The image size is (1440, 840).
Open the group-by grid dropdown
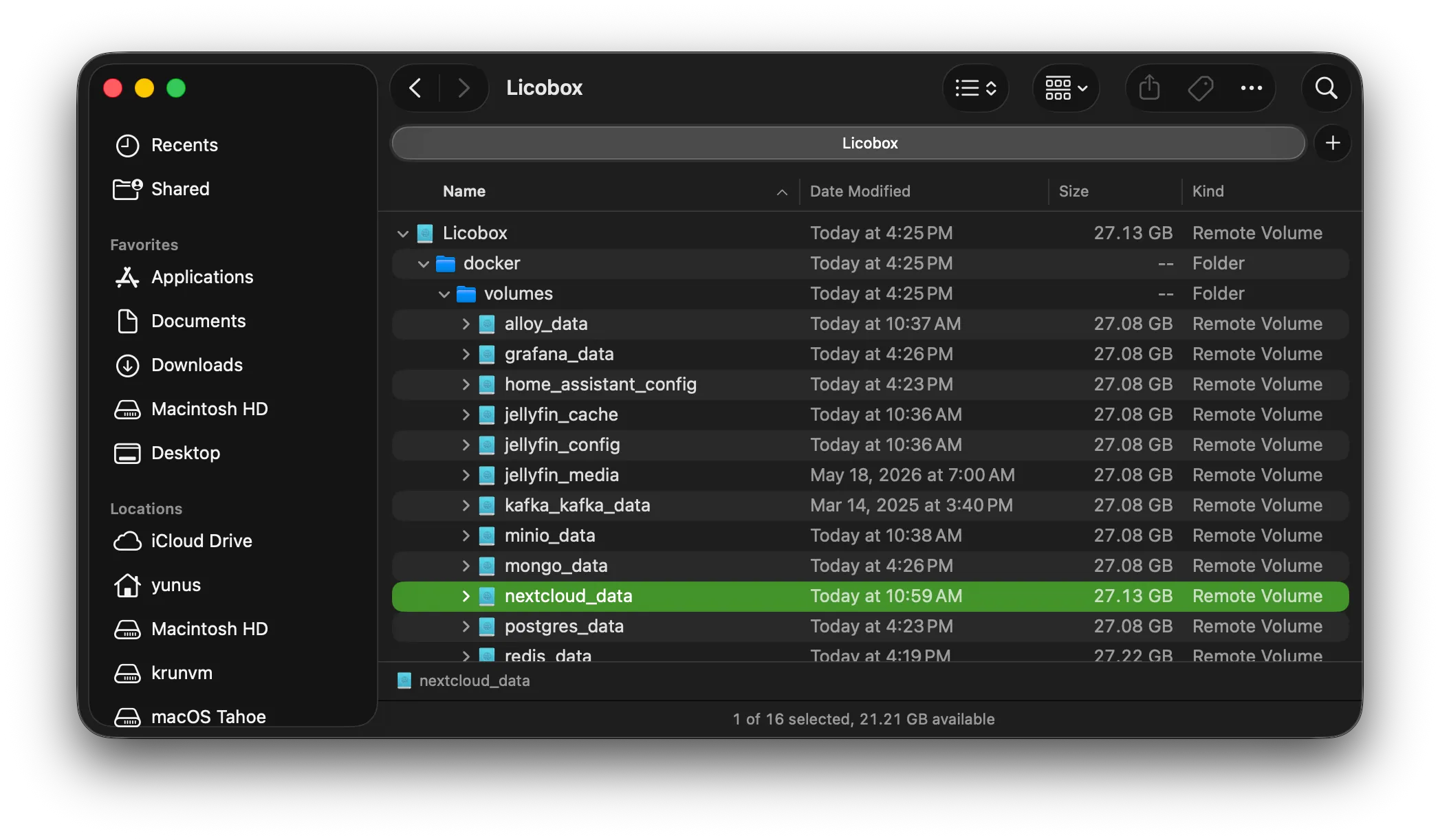click(x=1066, y=88)
